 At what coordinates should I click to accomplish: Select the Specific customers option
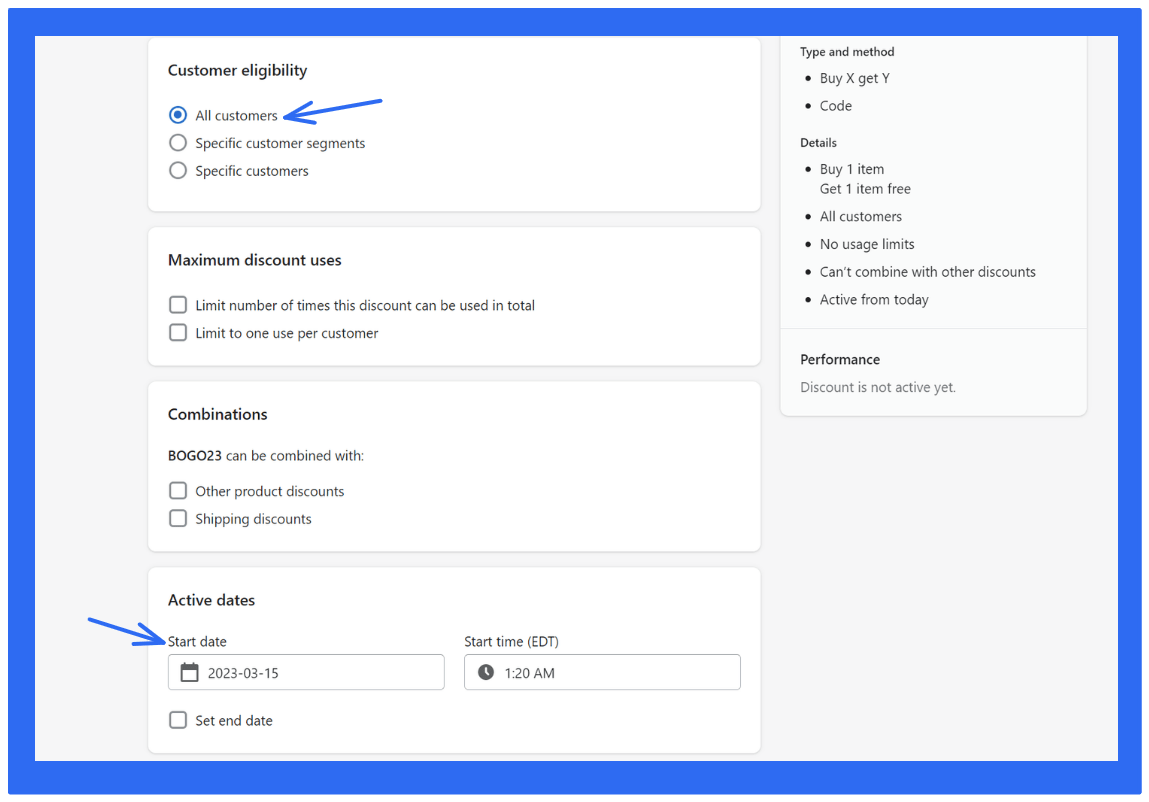[x=178, y=170]
